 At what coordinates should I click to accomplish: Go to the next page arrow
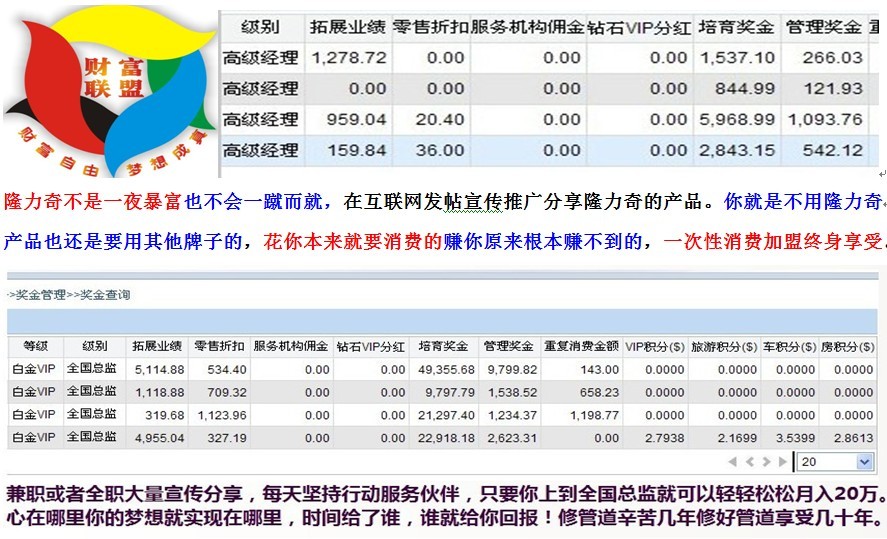tap(767, 462)
